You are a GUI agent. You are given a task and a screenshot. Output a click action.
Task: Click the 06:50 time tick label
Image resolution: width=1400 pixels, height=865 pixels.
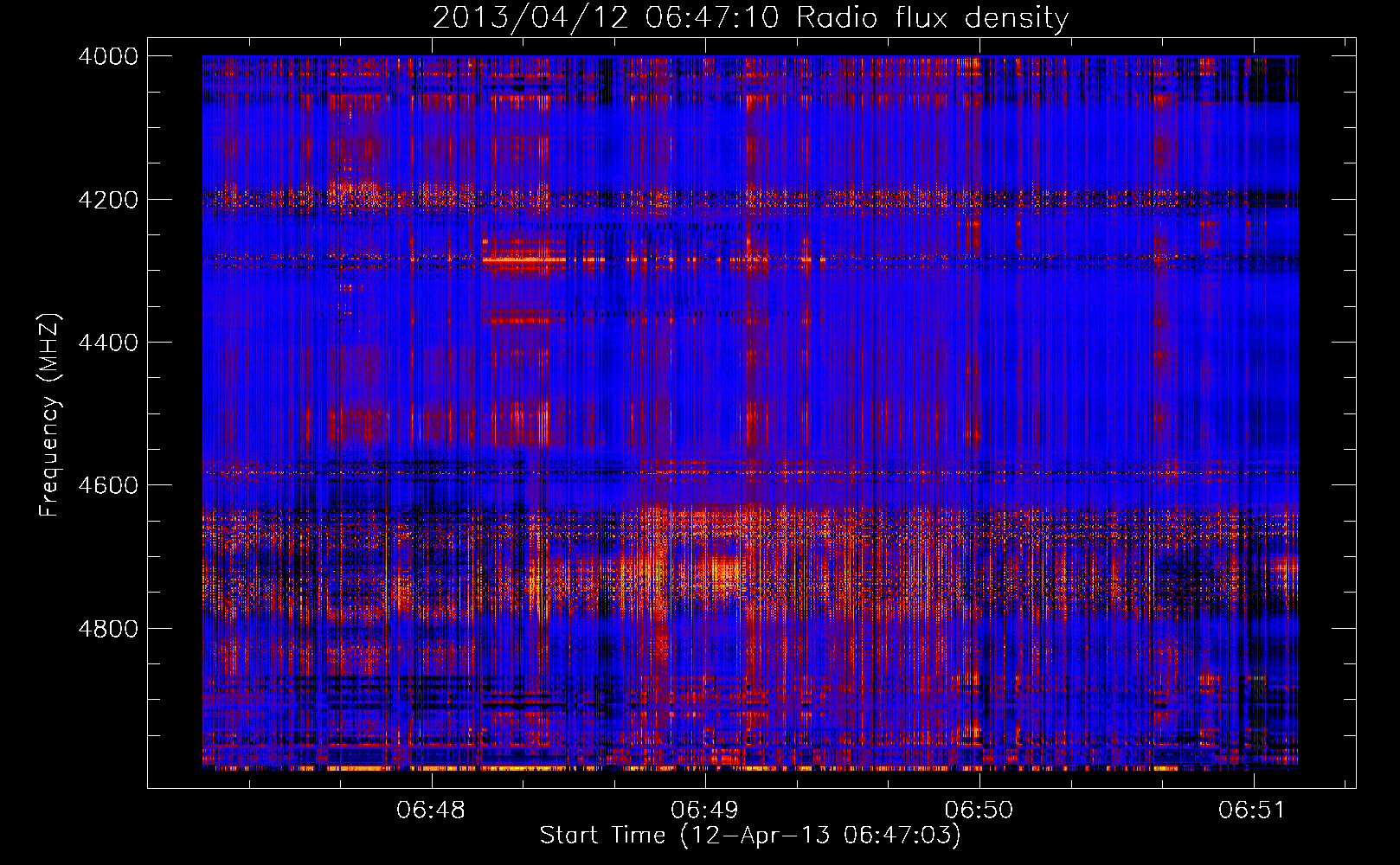point(979,811)
